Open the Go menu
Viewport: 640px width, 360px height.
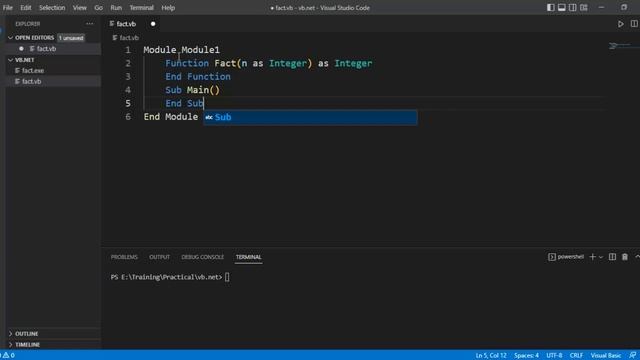click(x=98, y=8)
